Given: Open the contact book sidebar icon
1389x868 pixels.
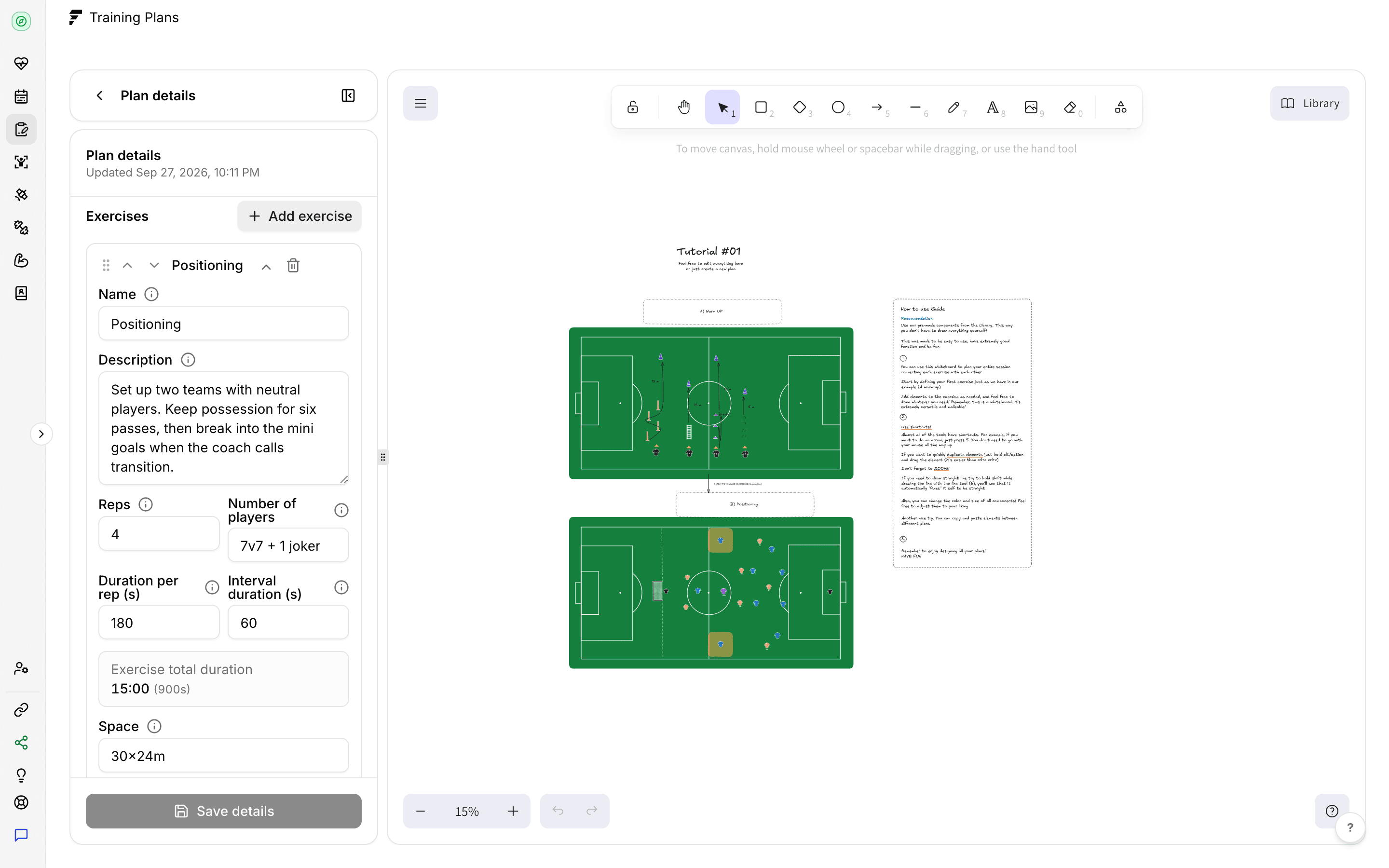Looking at the screenshot, I should point(21,293).
